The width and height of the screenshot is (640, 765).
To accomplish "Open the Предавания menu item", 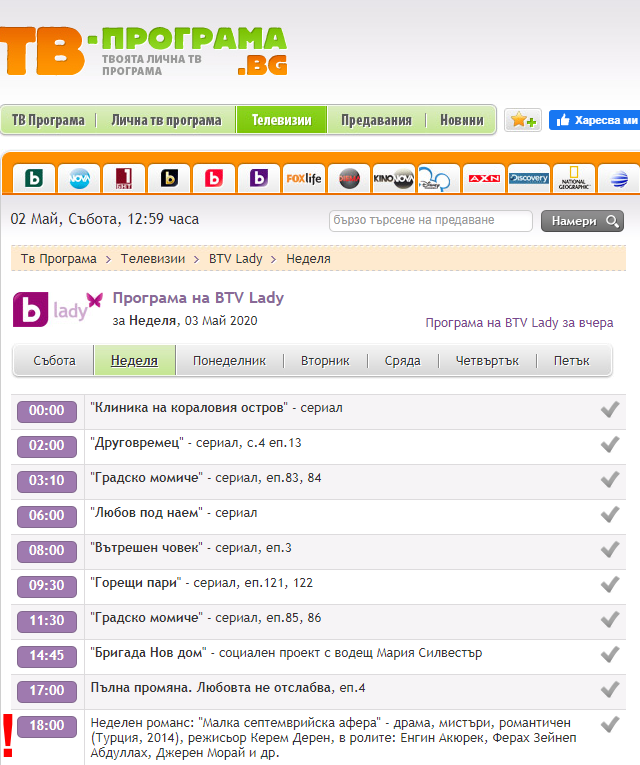I will (x=376, y=120).
